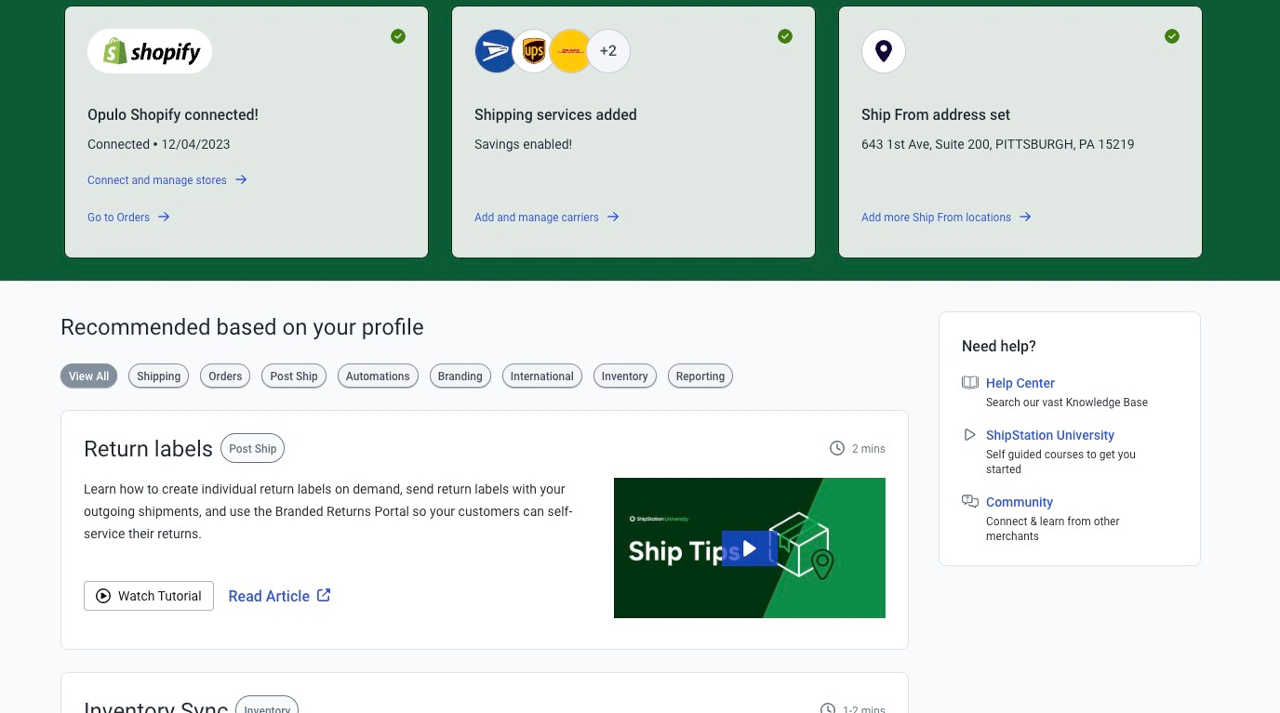The height and width of the screenshot is (713, 1280).
Task: Click the +2 more carriers badge
Action: tap(608, 51)
